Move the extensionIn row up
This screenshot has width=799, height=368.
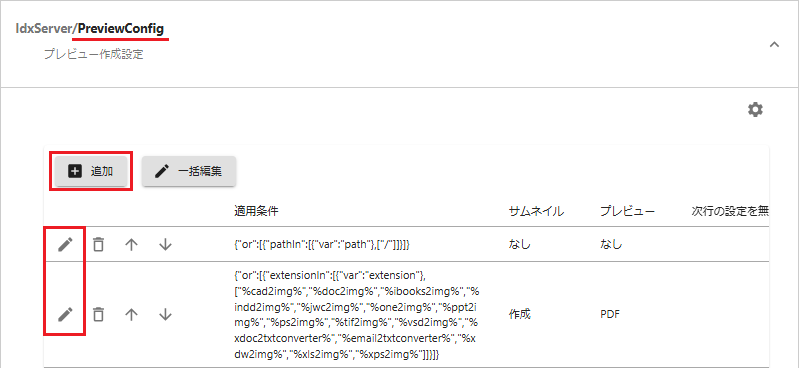point(132,314)
